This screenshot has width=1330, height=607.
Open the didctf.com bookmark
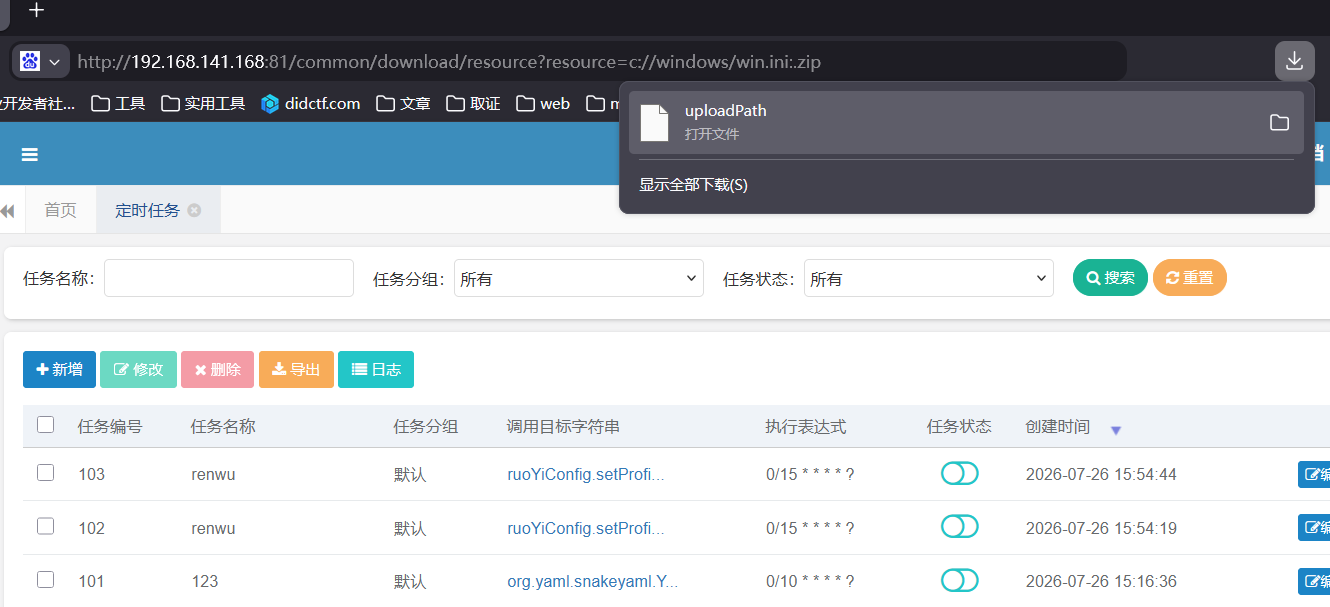(x=311, y=103)
